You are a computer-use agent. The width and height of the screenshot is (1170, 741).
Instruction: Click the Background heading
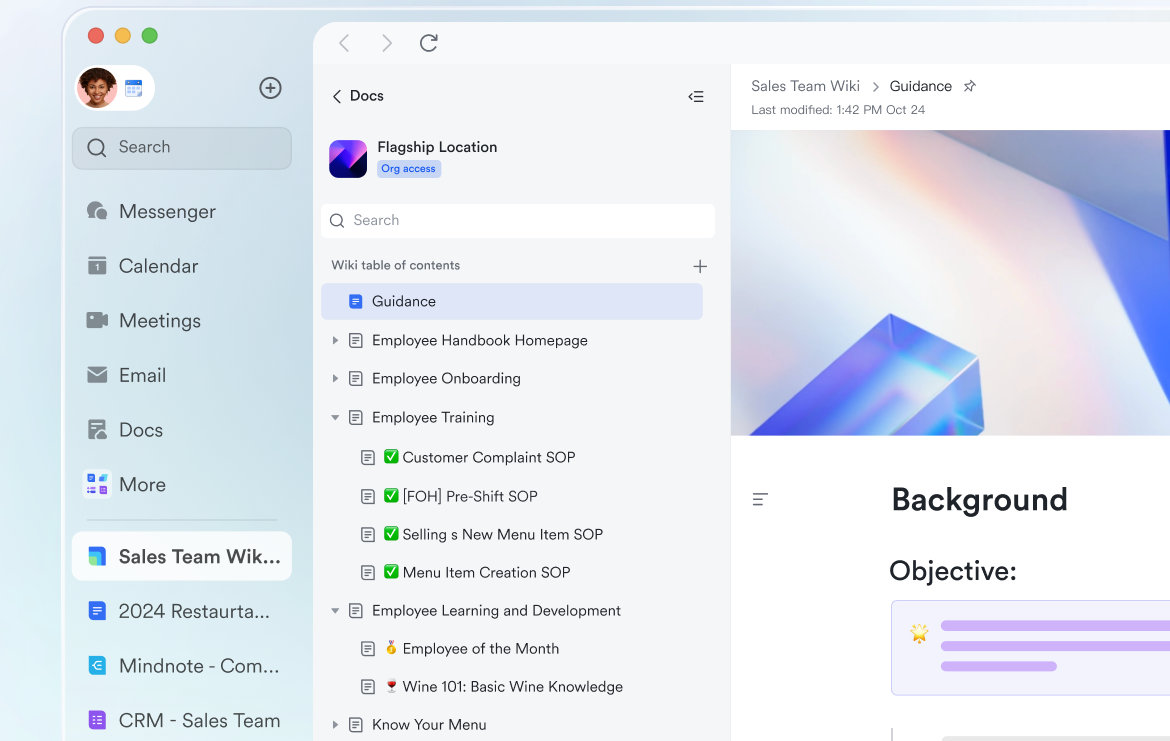pyautogui.click(x=979, y=500)
